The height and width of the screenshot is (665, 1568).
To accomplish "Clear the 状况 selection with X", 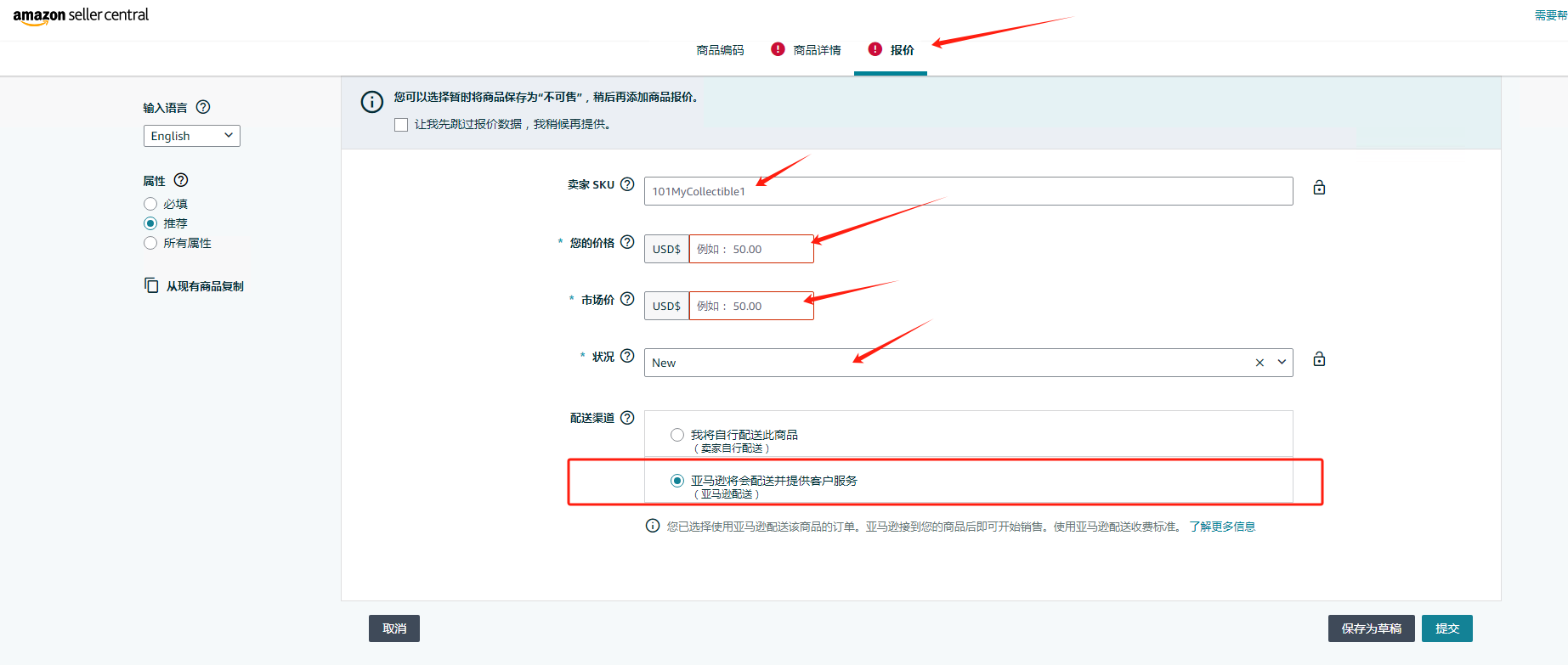I will pyautogui.click(x=1259, y=363).
